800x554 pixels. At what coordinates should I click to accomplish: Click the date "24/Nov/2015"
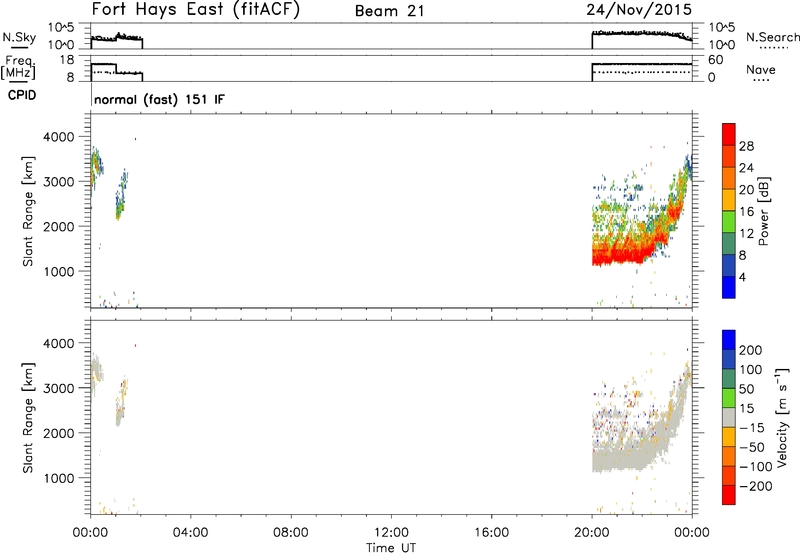[639, 10]
